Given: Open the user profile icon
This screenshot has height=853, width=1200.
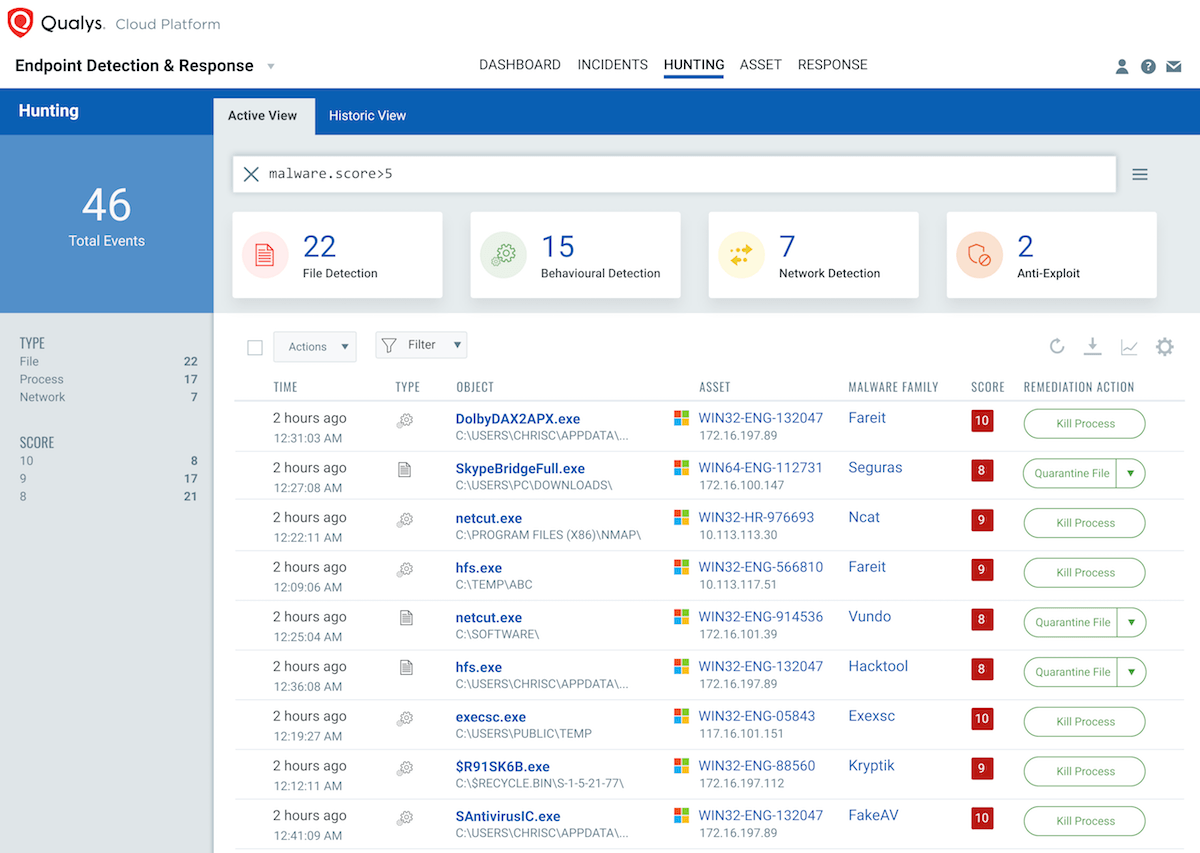Looking at the screenshot, I should point(1122,67).
